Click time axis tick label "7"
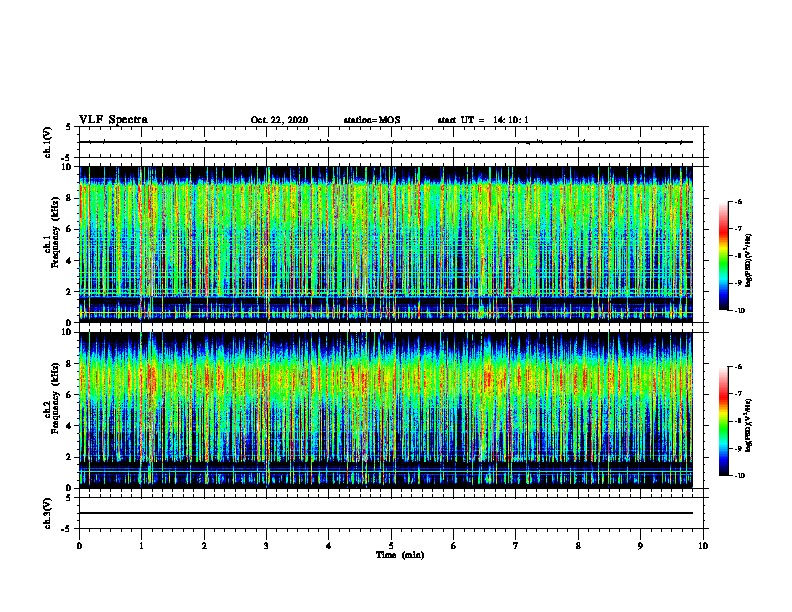This screenshot has width=792, height=612. (516, 546)
